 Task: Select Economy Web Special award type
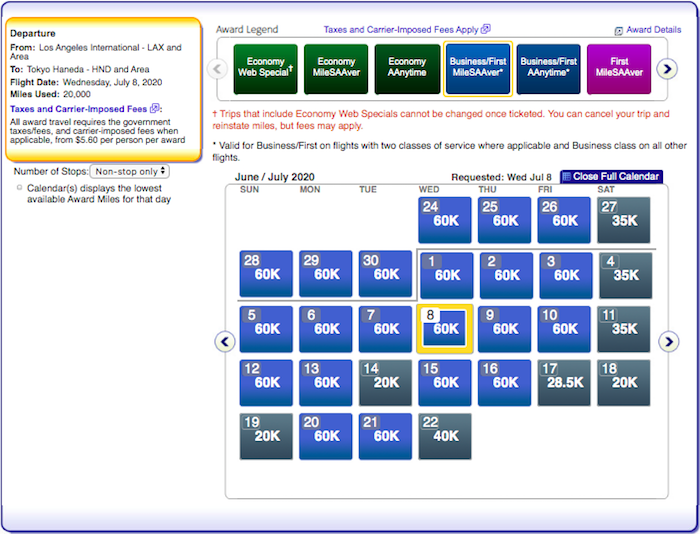point(265,69)
